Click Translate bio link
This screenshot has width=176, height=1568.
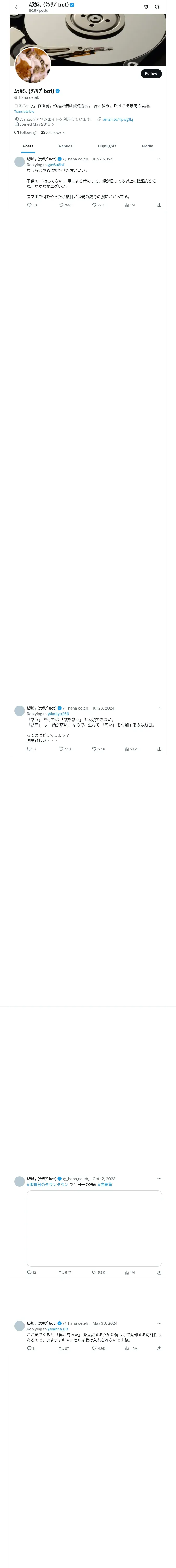(24, 111)
